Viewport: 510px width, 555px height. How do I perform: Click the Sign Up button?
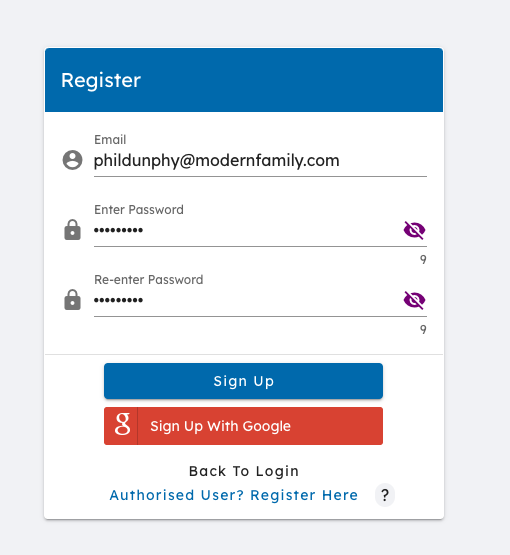(x=243, y=381)
